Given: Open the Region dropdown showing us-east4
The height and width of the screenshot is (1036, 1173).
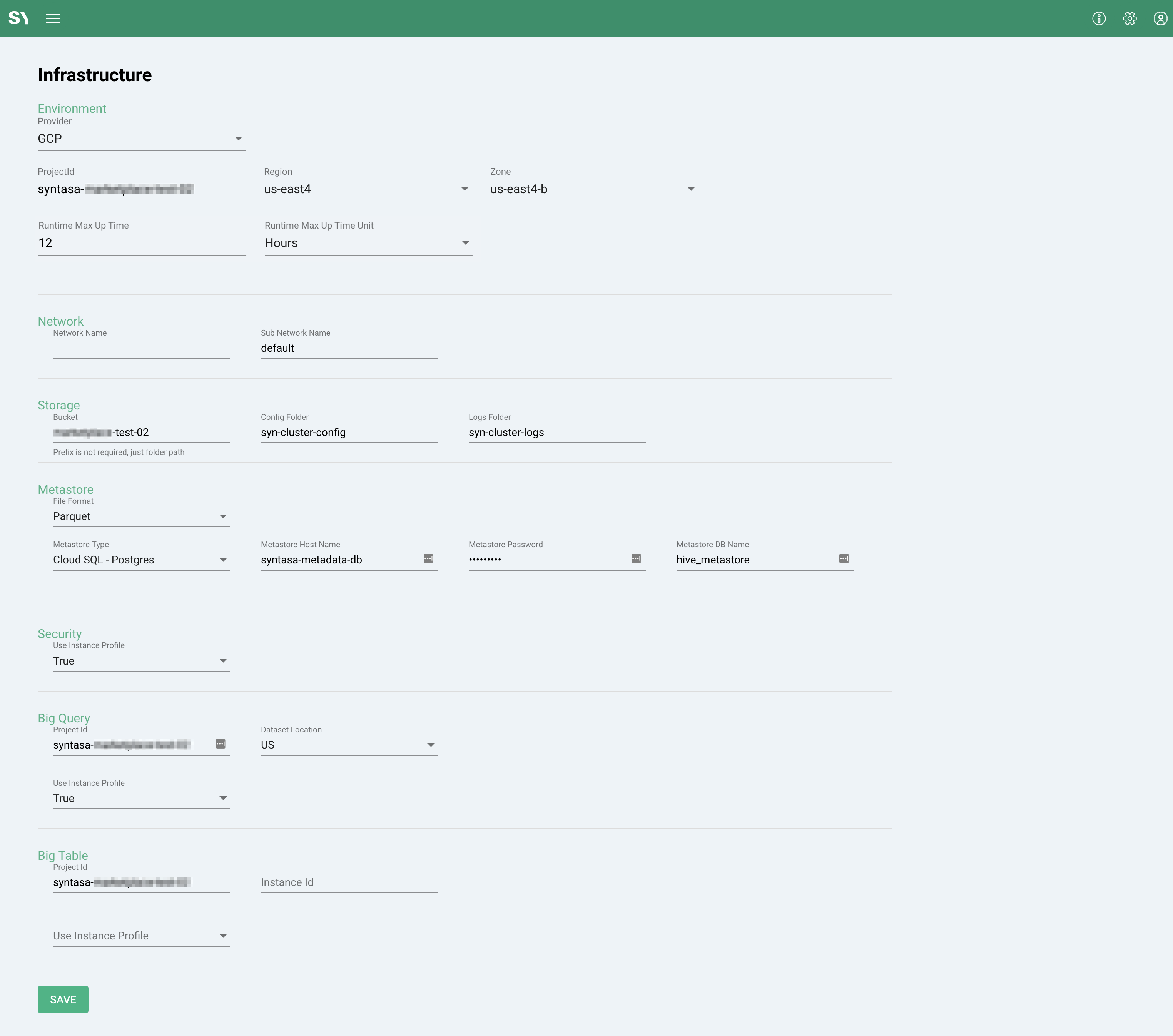Looking at the screenshot, I should (x=367, y=189).
